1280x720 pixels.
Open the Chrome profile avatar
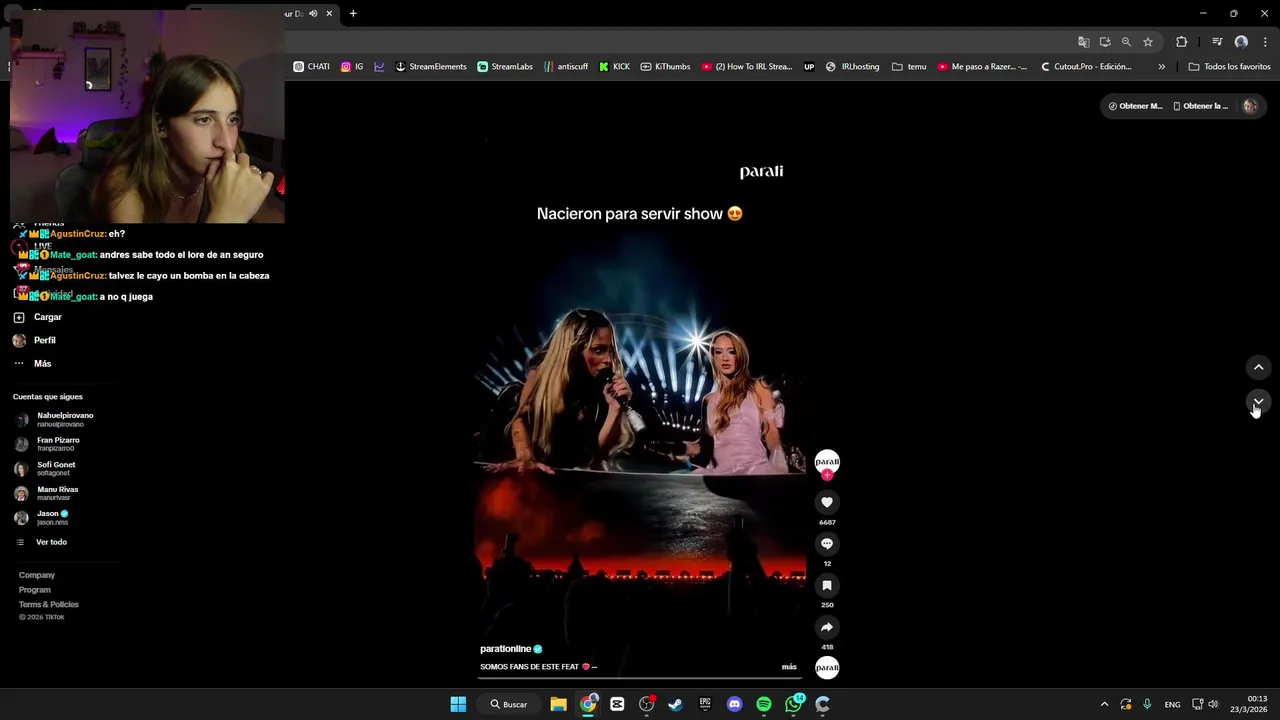point(1241,42)
